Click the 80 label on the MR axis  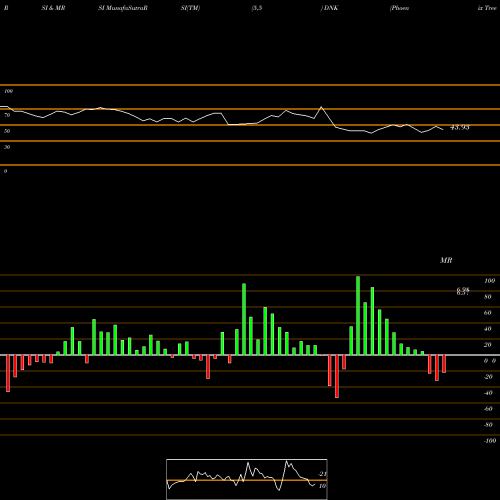pyautogui.click(x=488, y=297)
